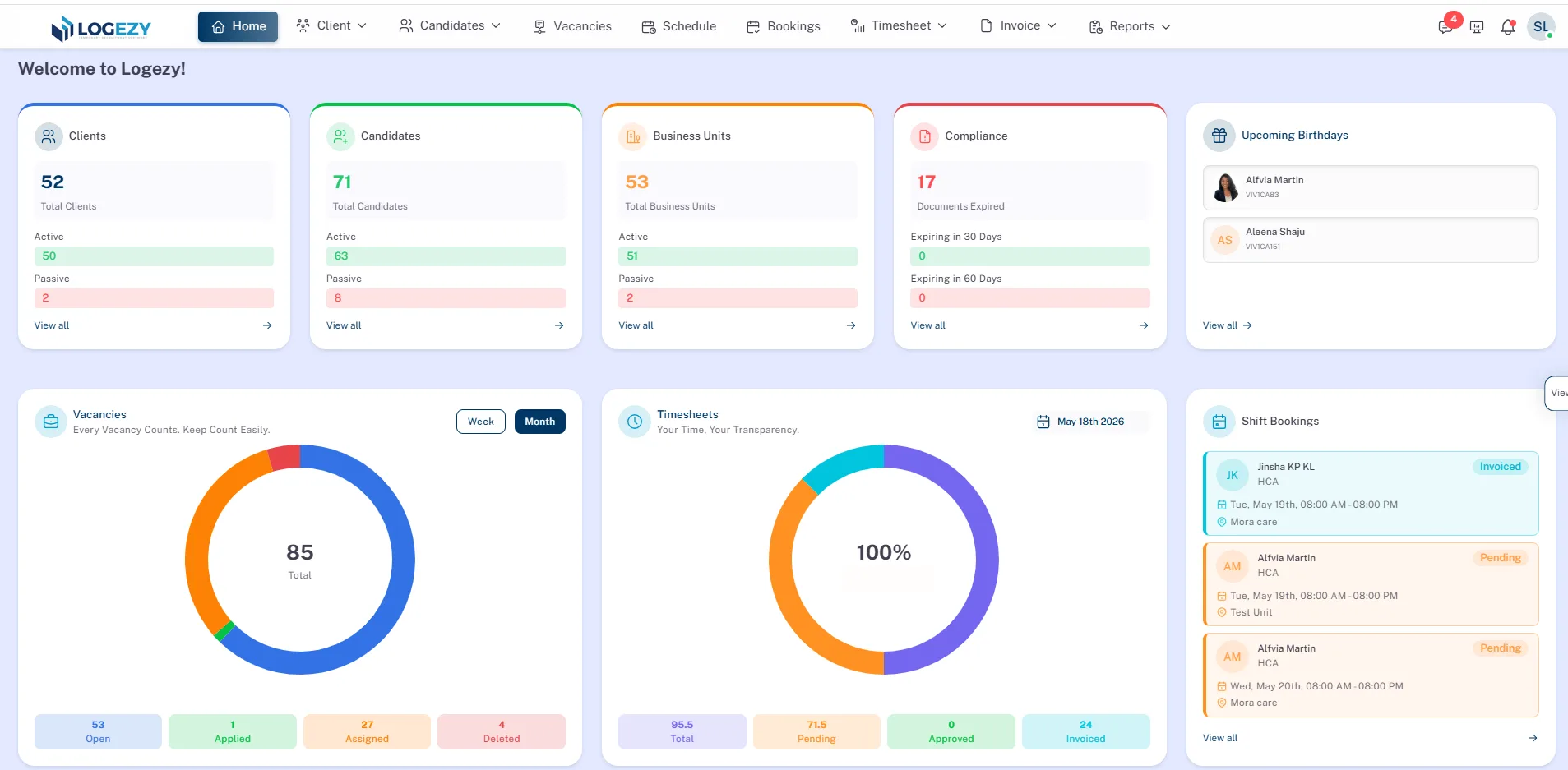
Task: Expand the Timesheet dropdown menu
Action: click(x=899, y=25)
